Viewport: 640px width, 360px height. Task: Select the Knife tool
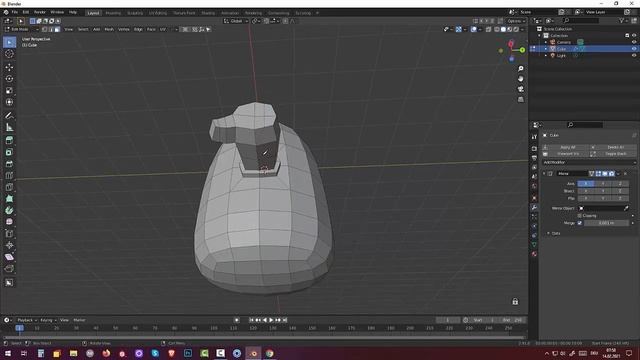coord(9,187)
